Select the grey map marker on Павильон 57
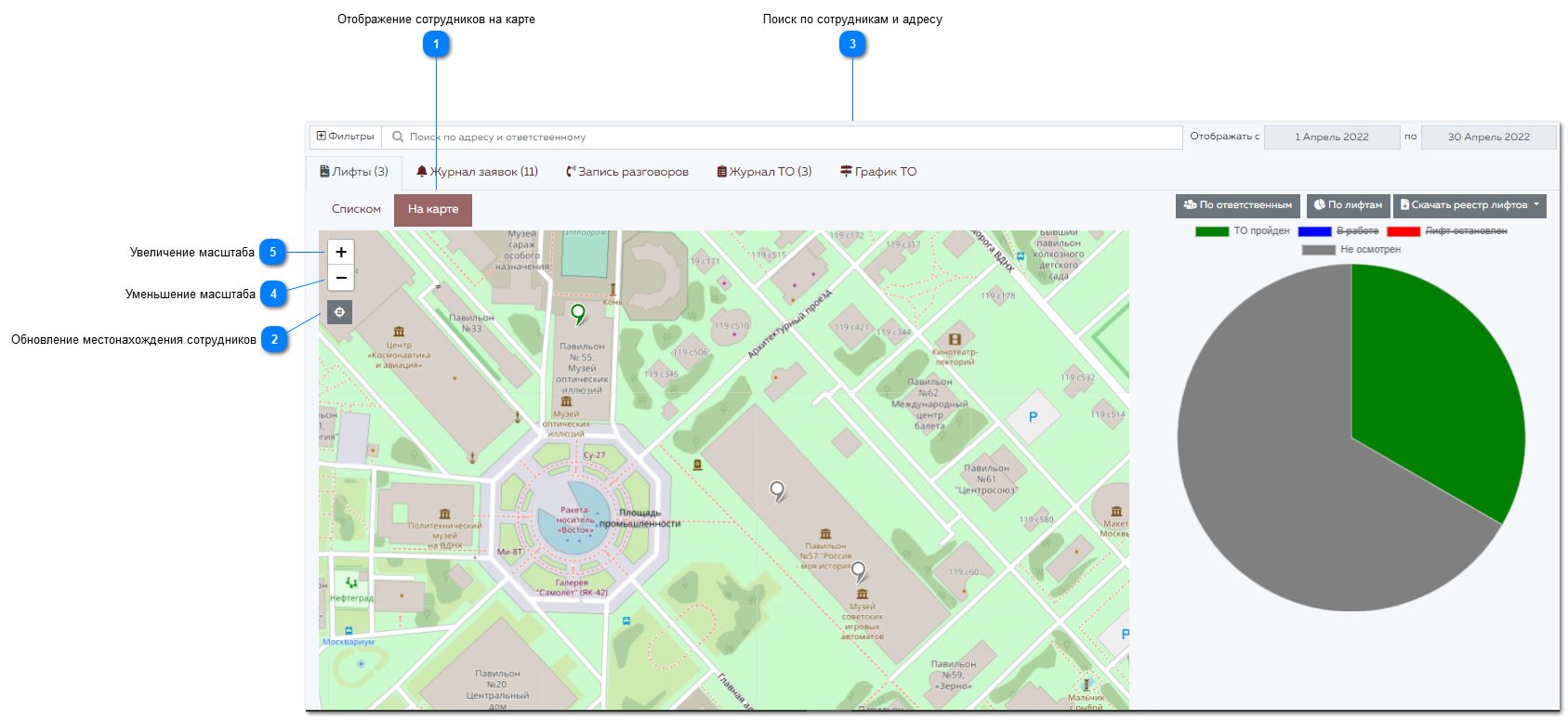The height and width of the screenshot is (720, 1568). tap(778, 491)
